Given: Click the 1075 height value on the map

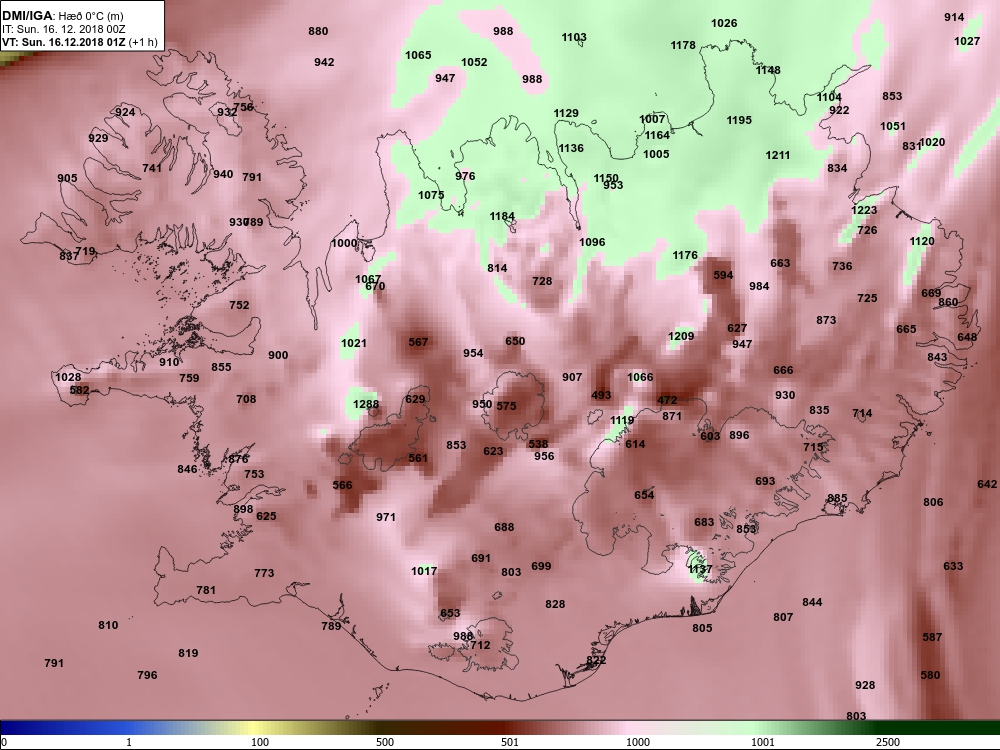Looking at the screenshot, I should (x=431, y=195).
